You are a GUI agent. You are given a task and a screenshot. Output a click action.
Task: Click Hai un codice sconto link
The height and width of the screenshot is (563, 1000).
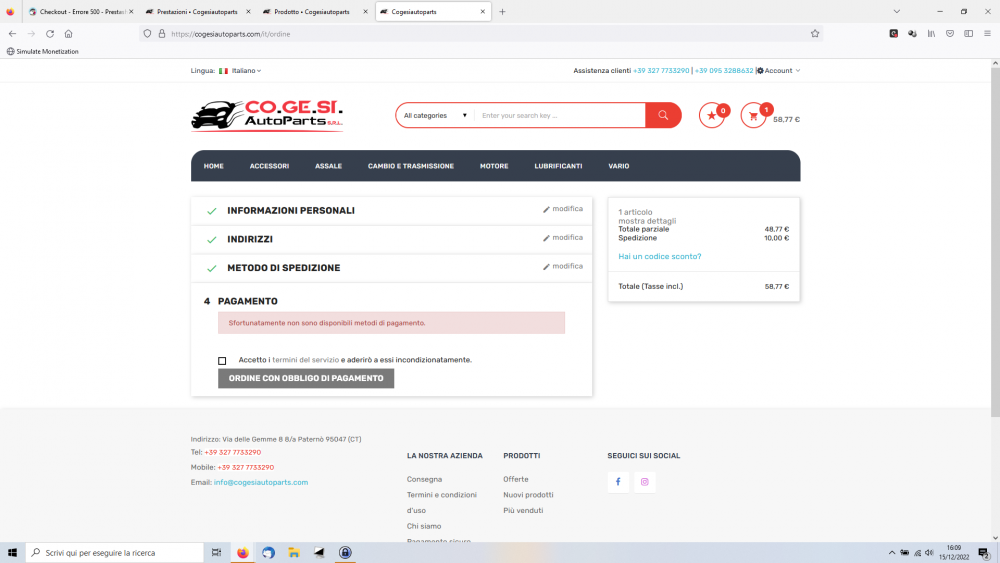(x=659, y=256)
